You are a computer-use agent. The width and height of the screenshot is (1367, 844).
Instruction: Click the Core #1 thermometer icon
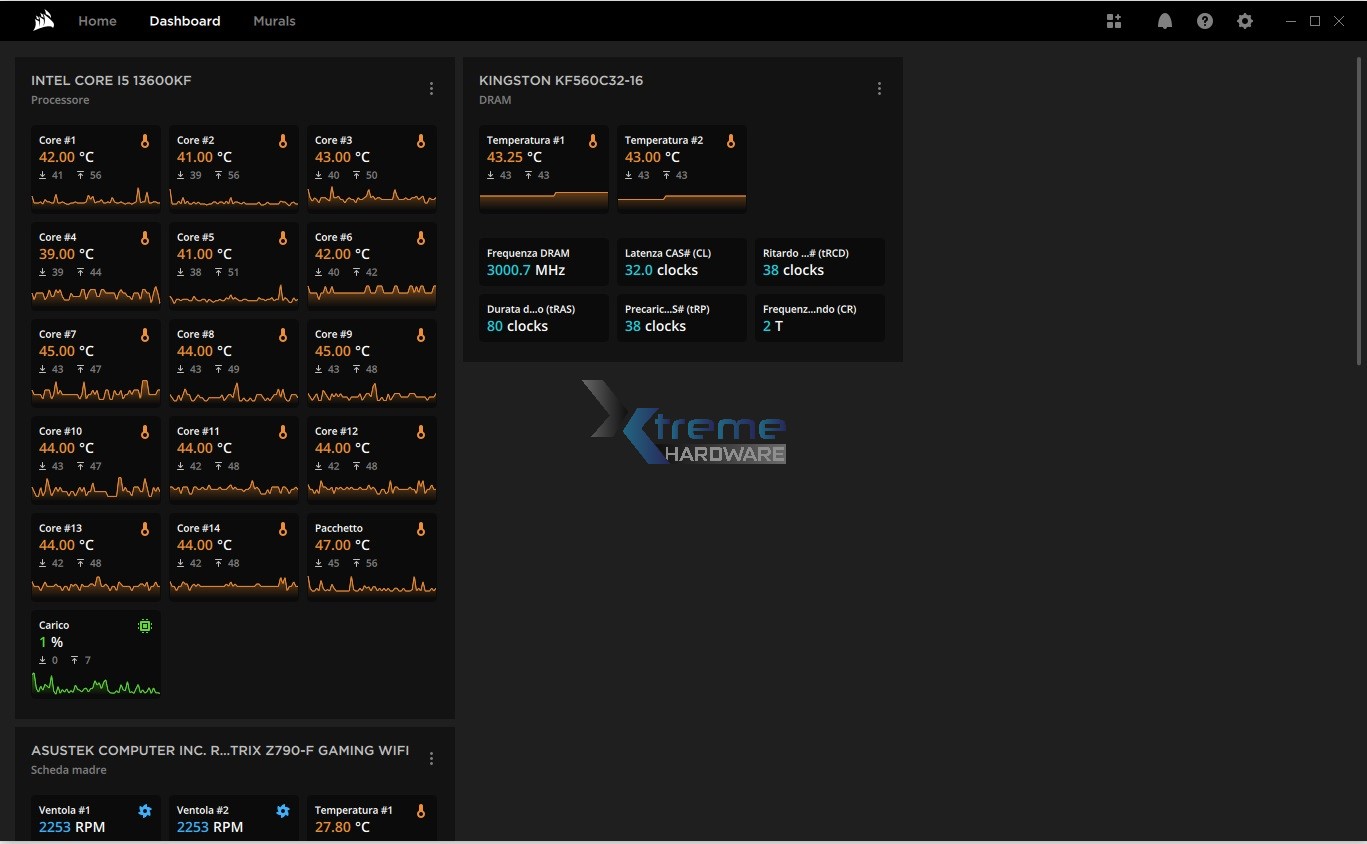[145, 142]
